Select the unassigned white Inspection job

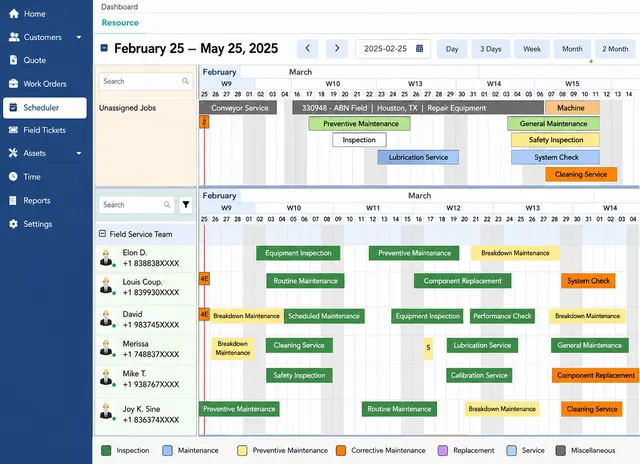pos(359,140)
